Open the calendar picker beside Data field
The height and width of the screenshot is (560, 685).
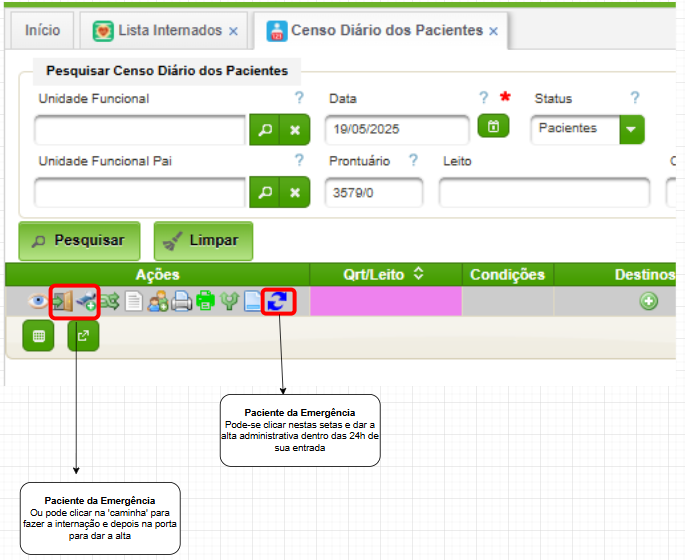493,127
